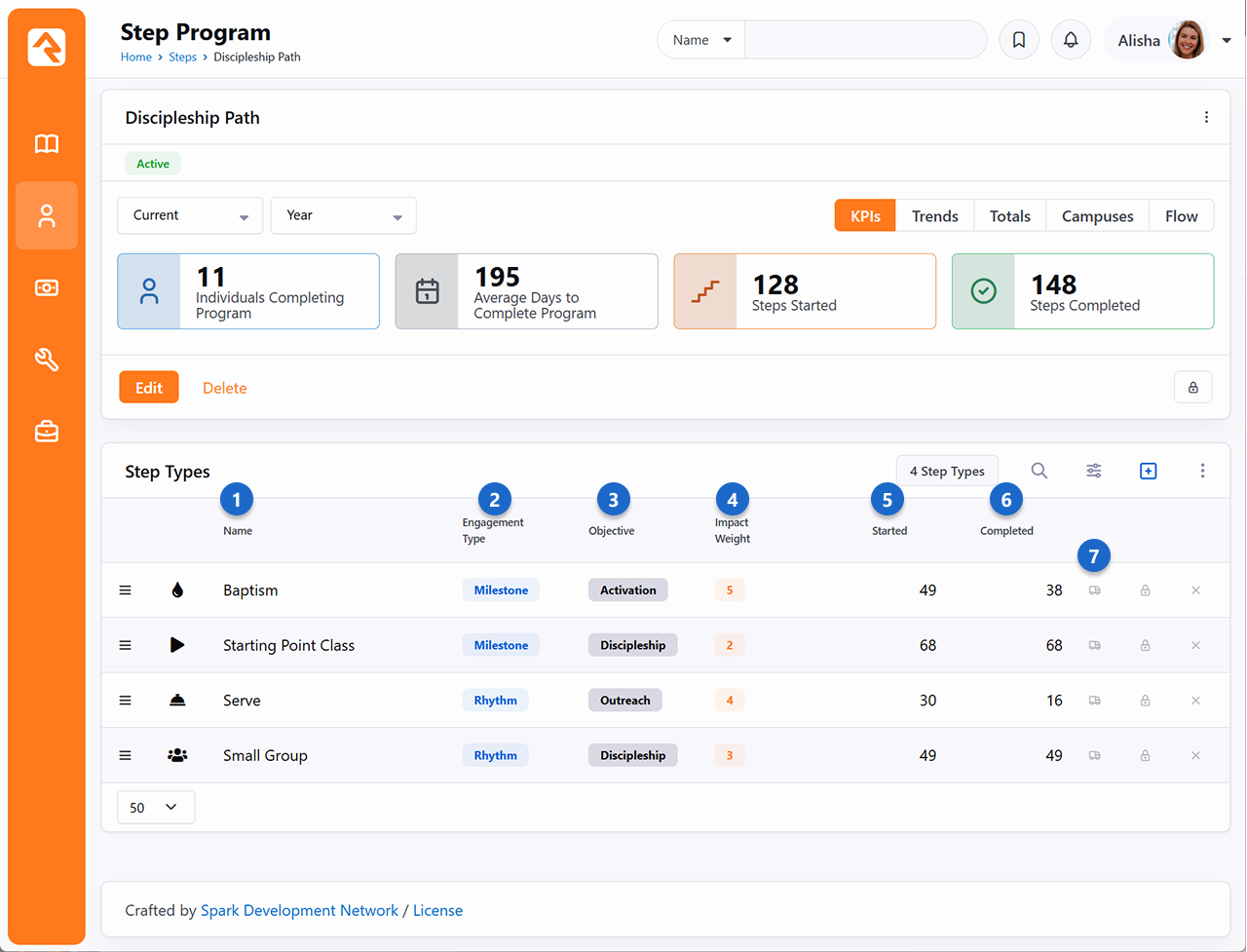Click the bookmark icon in header
Screen dimensions: 1247x952
[x=1019, y=40]
